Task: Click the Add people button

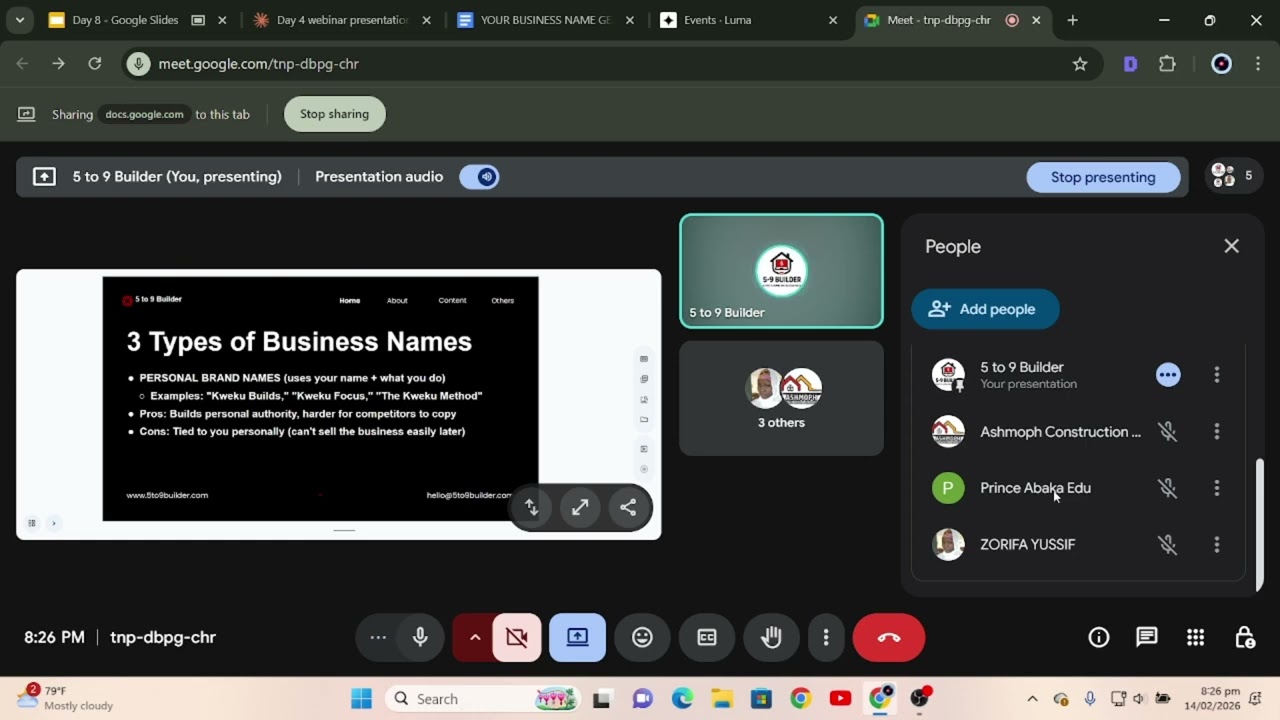Action: pyautogui.click(x=985, y=309)
